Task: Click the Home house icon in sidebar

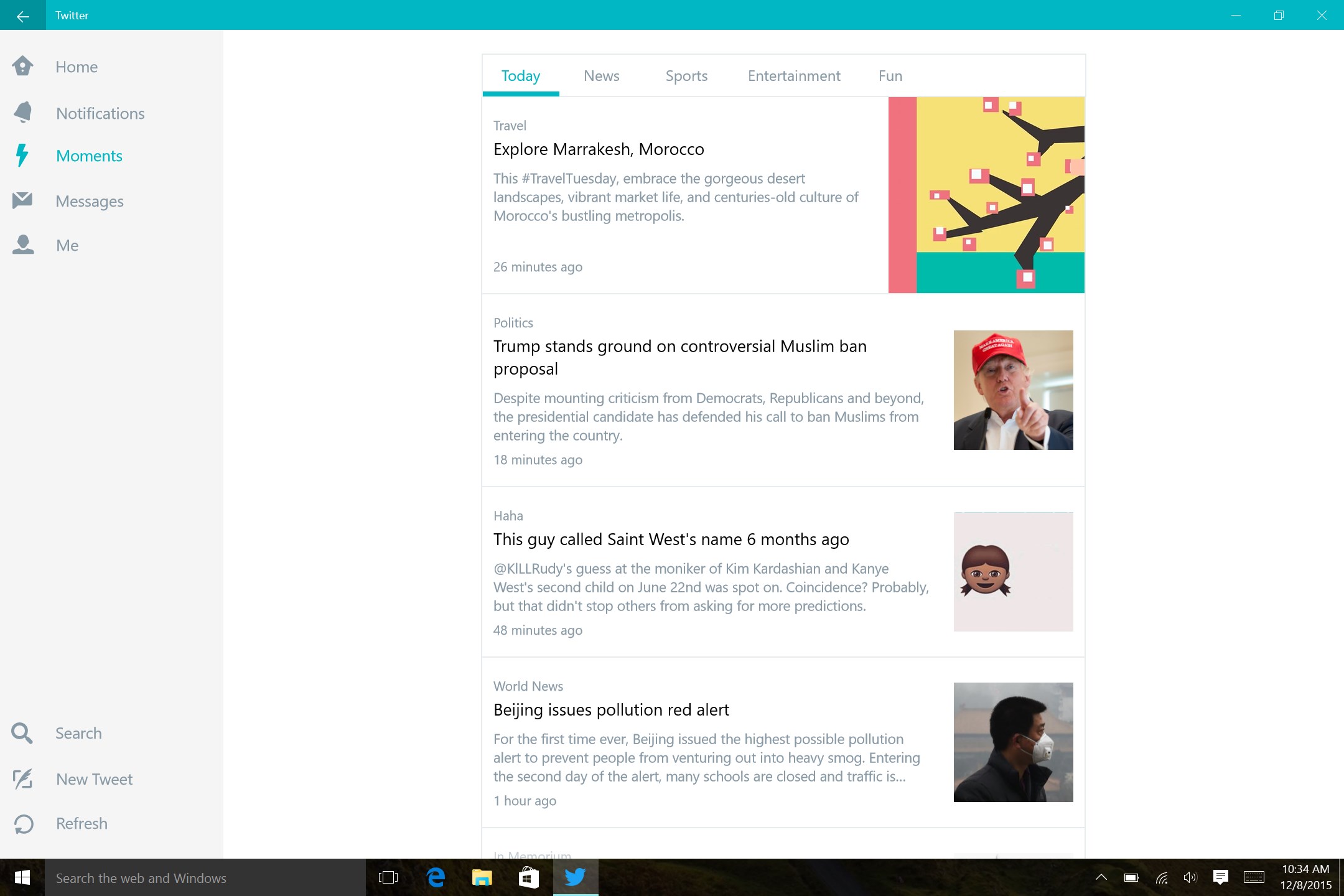Action: pyautogui.click(x=23, y=66)
